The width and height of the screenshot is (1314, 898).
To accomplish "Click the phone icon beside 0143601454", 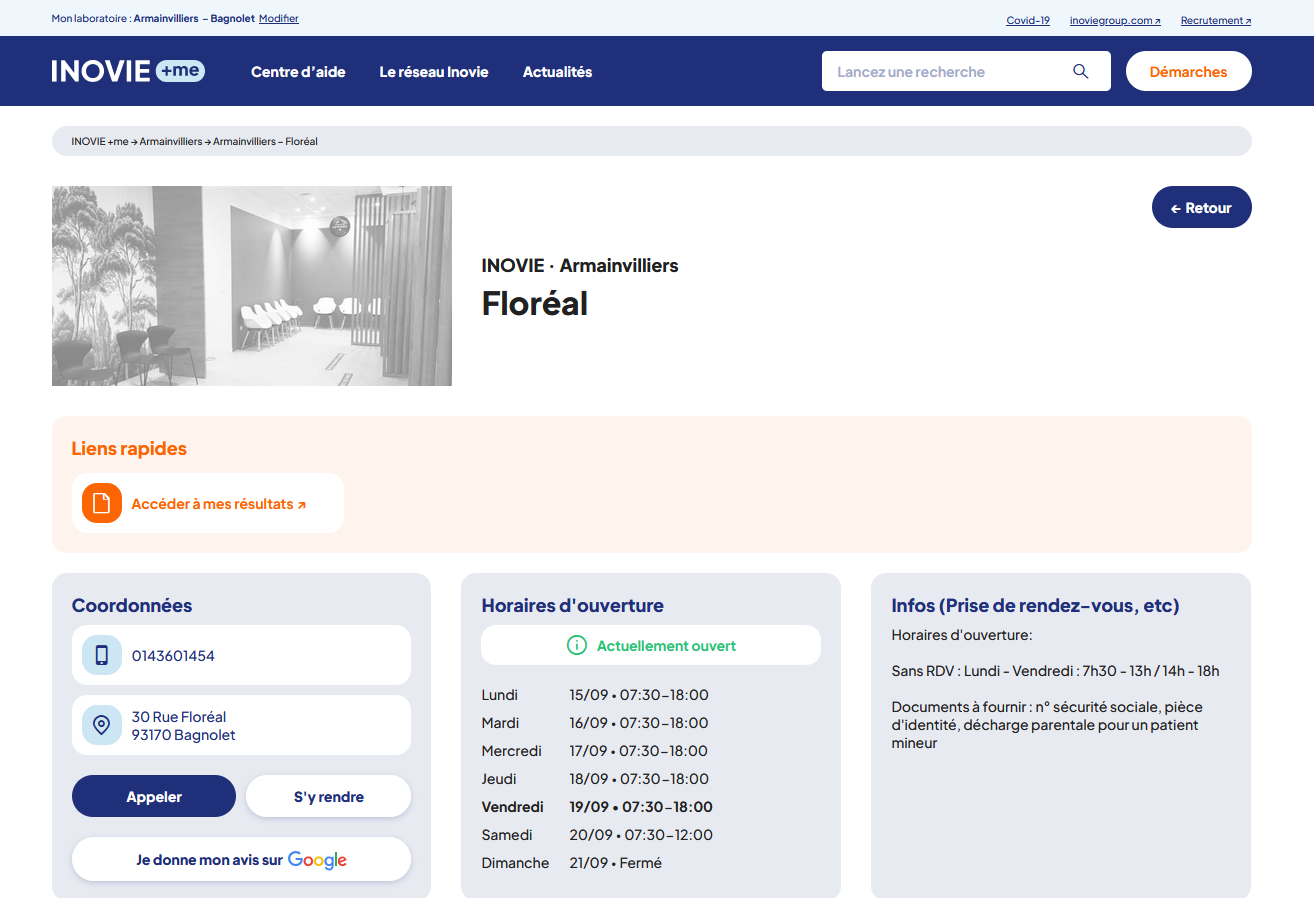I will 101,654.
